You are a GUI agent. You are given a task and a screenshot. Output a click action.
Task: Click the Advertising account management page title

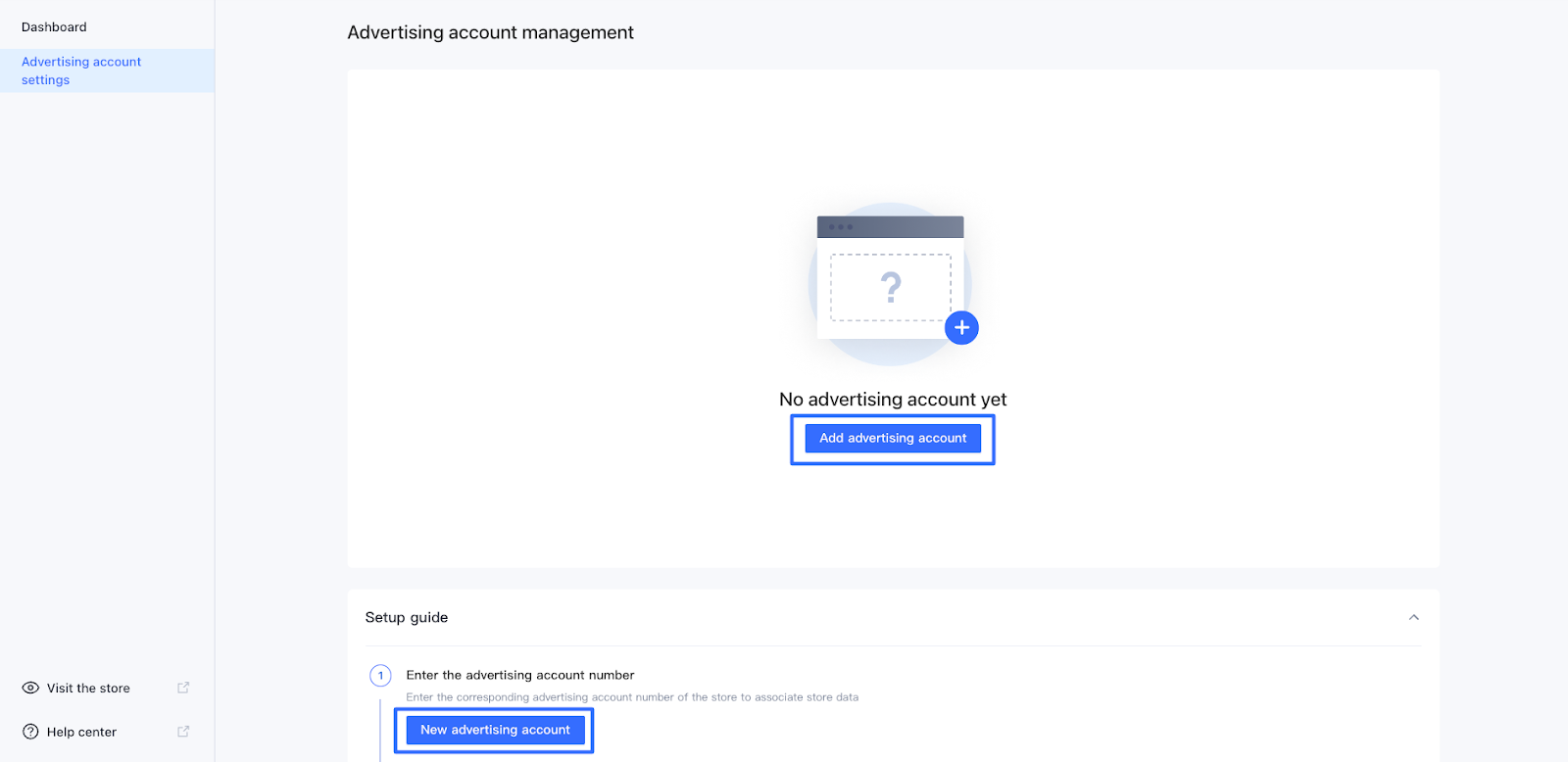pyautogui.click(x=490, y=32)
